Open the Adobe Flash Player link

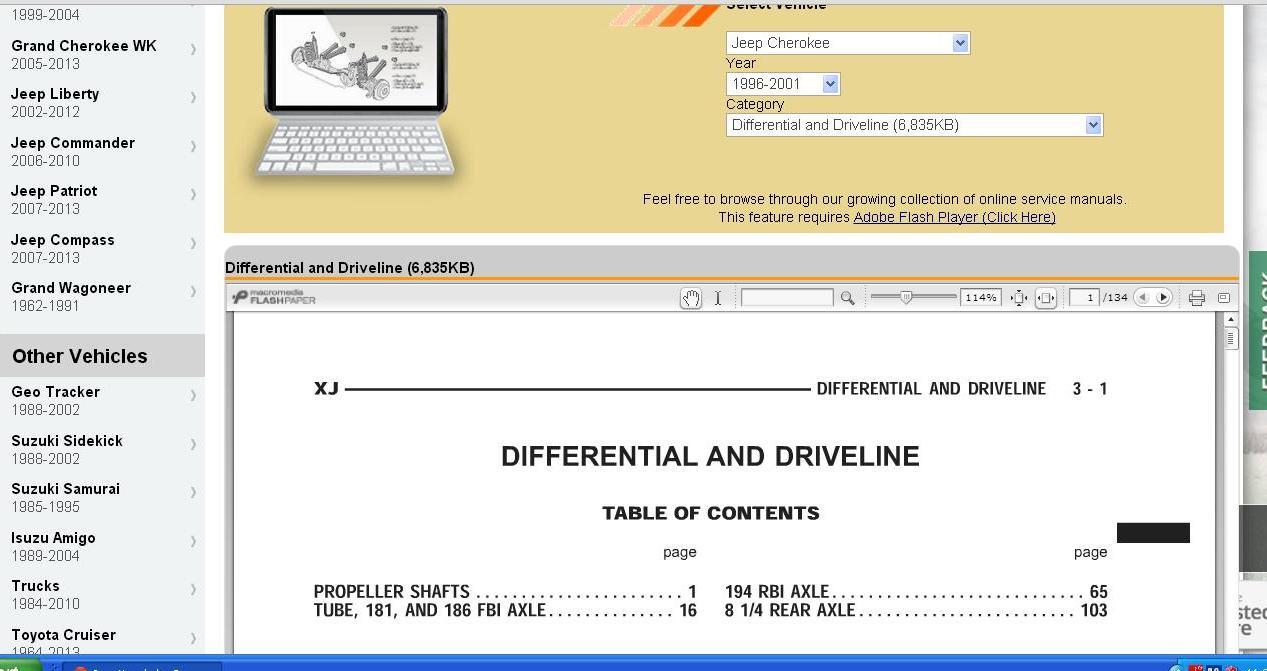click(x=954, y=217)
